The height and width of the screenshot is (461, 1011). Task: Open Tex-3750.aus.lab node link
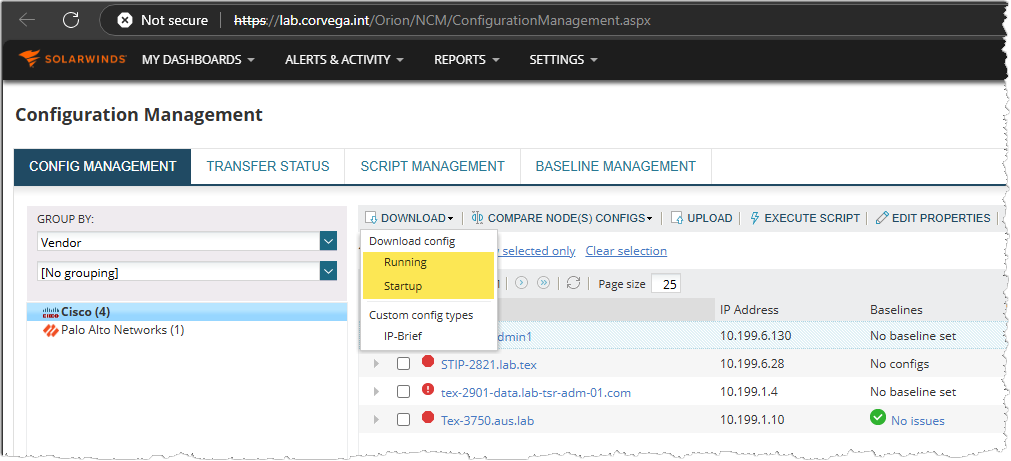click(487, 421)
